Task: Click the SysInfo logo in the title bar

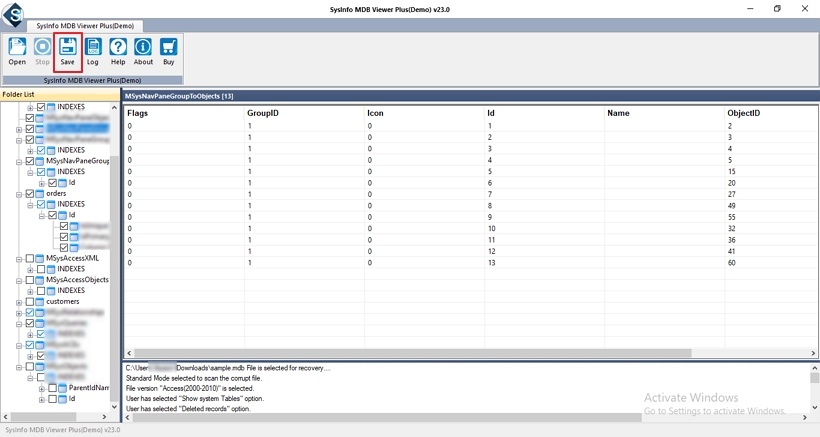Action: tap(13, 15)
